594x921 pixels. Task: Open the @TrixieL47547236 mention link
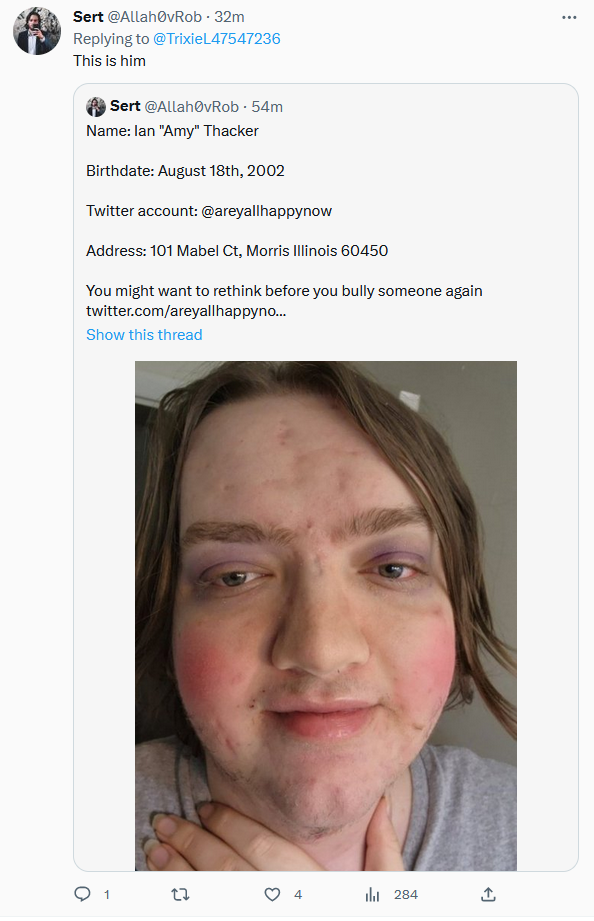click(216, 39)
